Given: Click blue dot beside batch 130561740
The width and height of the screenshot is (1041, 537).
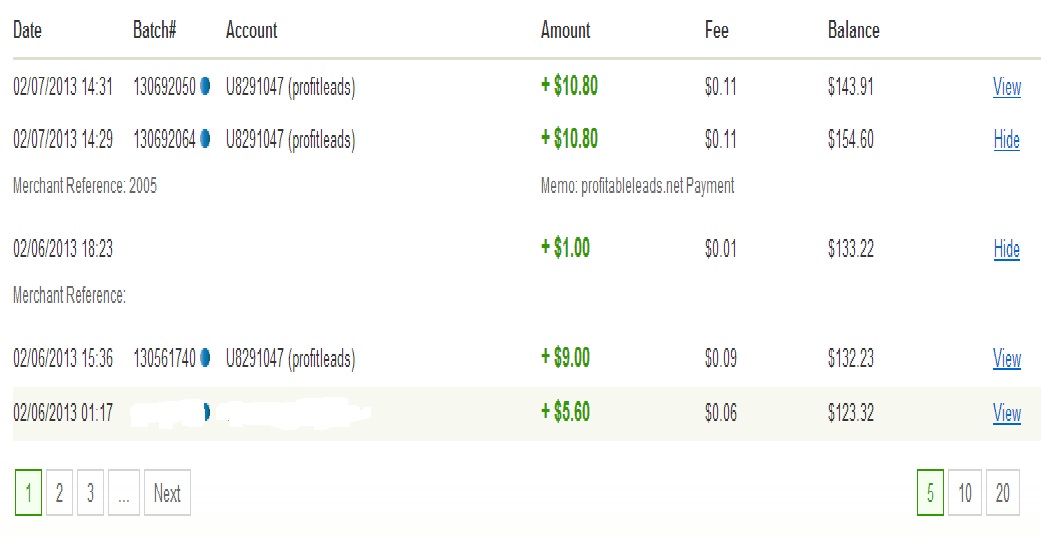Looking at the screenshot, I should [x=205, y=358].
